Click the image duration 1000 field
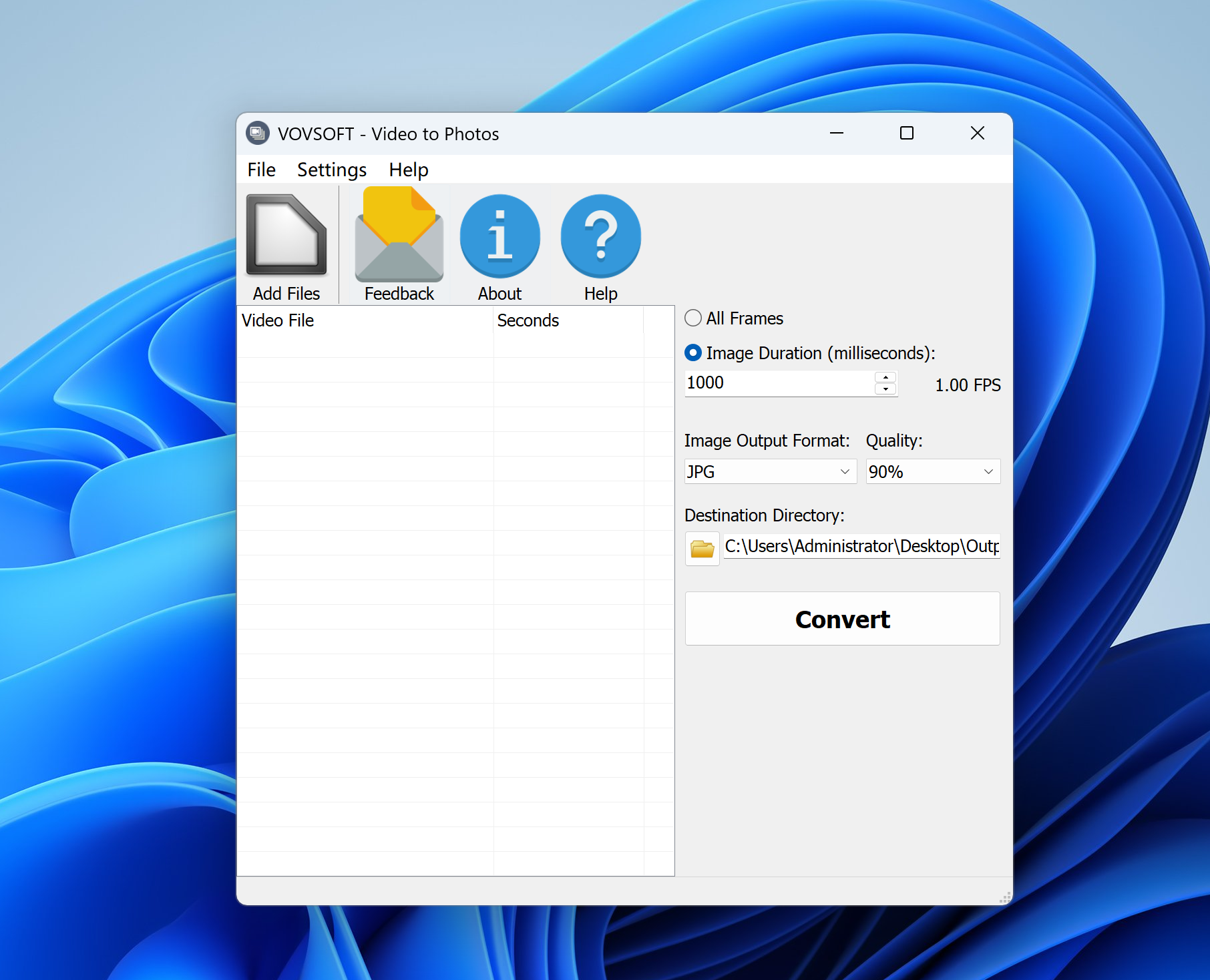1210x980 pixels. pos(779,383)
